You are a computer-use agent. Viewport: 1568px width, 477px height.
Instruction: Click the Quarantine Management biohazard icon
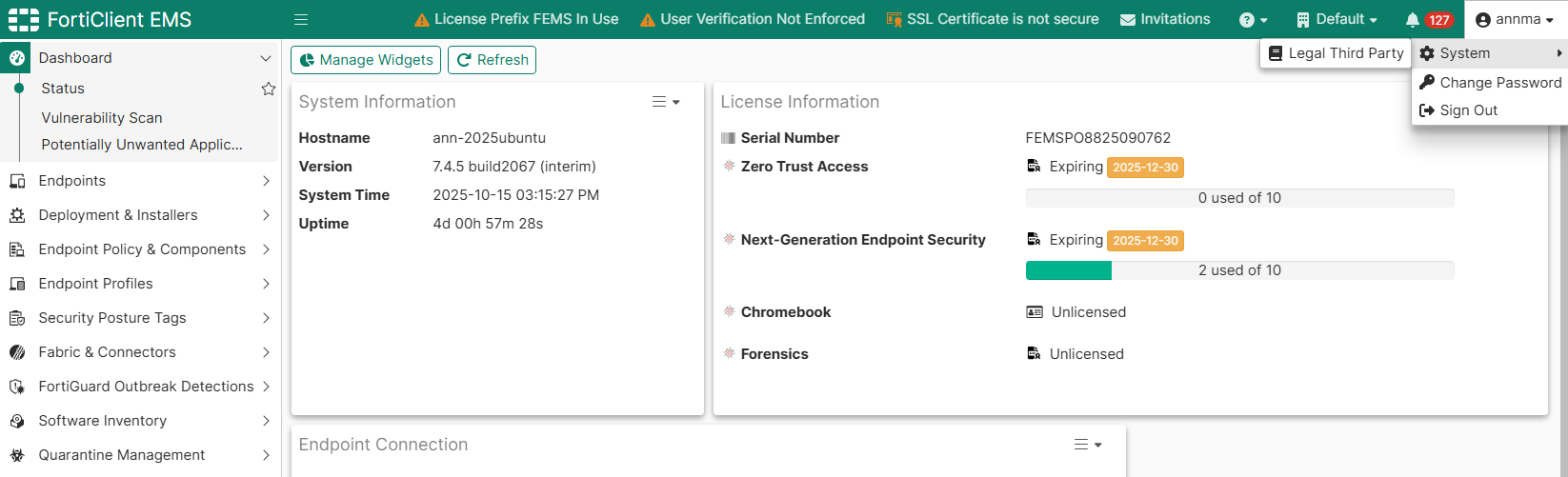pos(17,455)
